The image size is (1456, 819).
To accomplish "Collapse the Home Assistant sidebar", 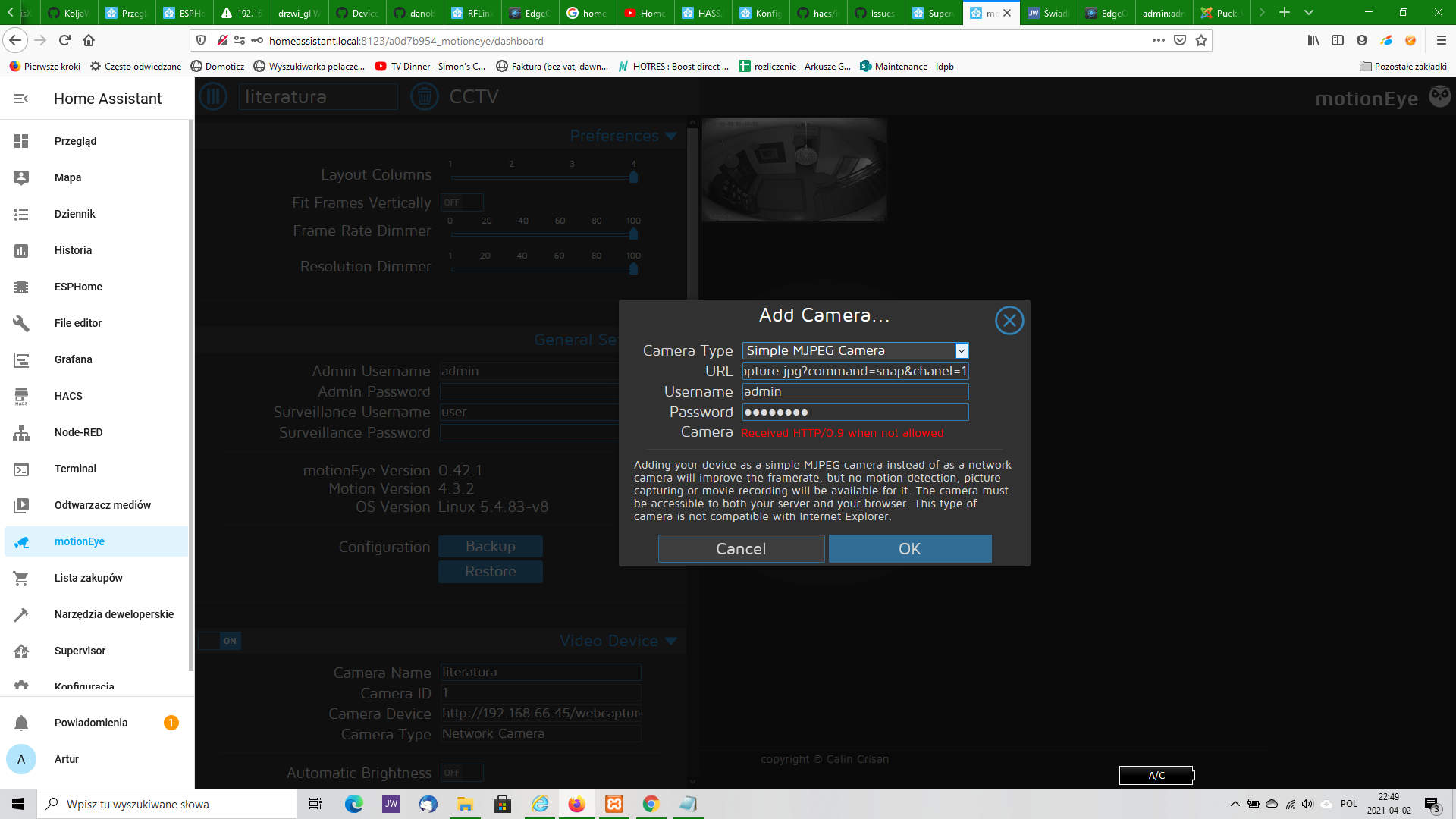I will (21, 98).
